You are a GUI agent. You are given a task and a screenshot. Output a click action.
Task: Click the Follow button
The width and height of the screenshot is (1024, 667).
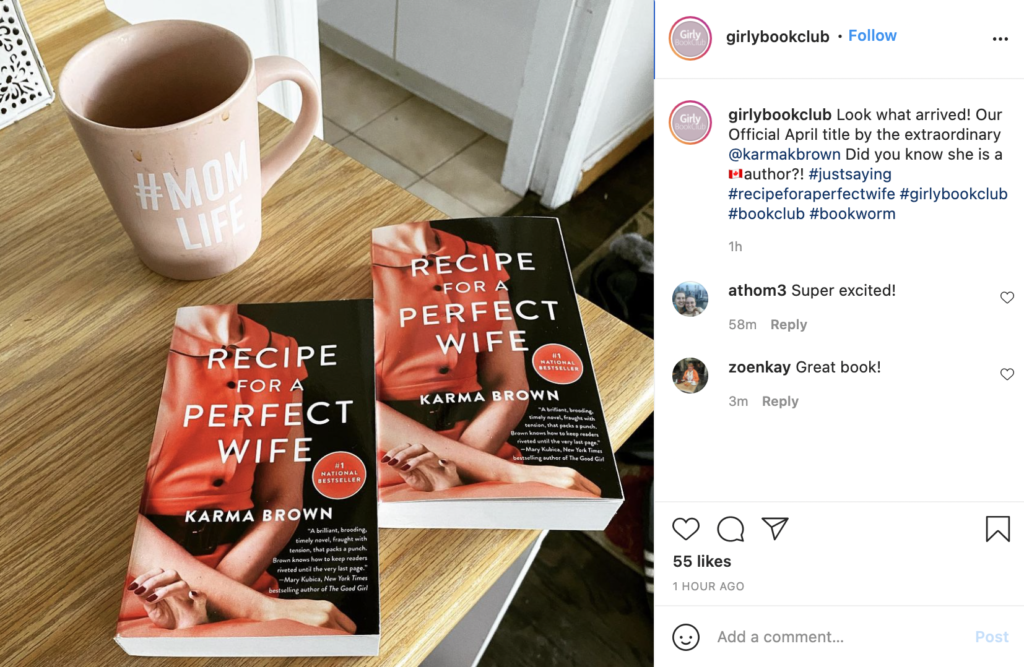[872, 35]
